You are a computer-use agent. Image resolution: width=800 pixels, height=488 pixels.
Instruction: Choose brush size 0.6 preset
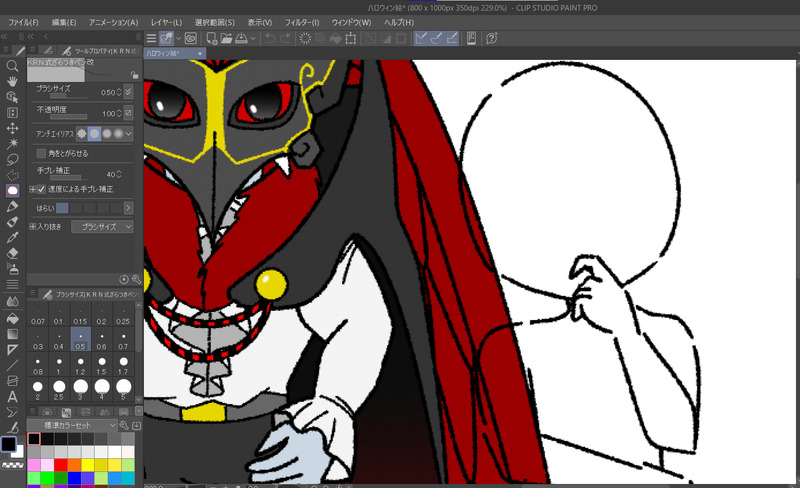click(102, 341)
